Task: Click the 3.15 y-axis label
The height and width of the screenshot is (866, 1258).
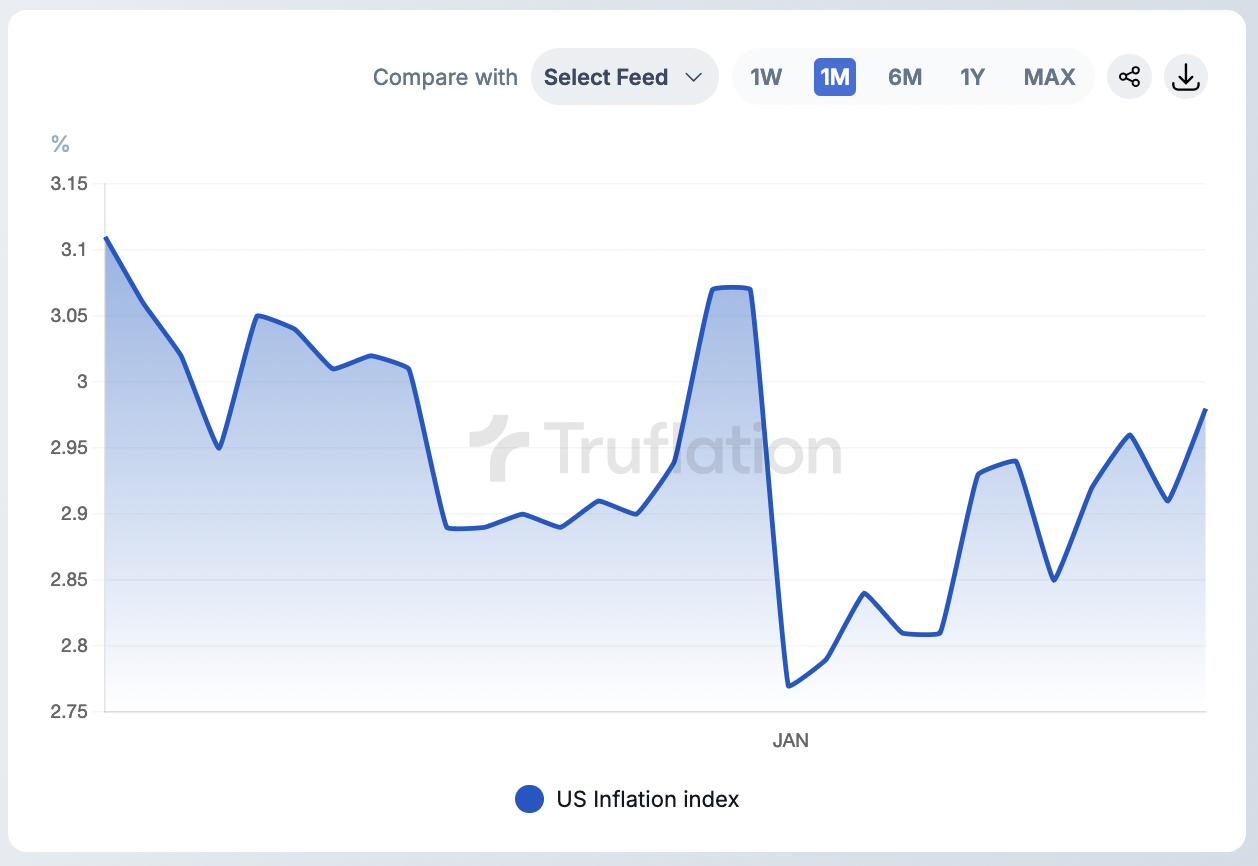Action: [x=69, y=184]
